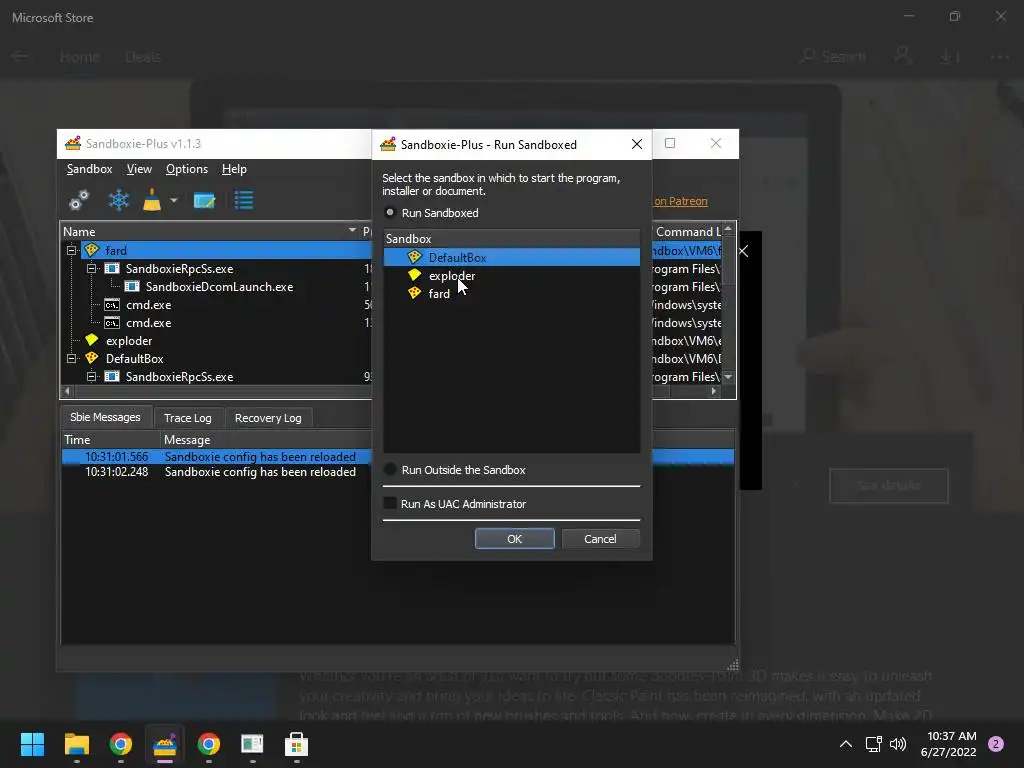Click Cancel in Run Sandboxed dialog
The height and width of the screenshot is (768, 1024).
(x=600, y=539)
